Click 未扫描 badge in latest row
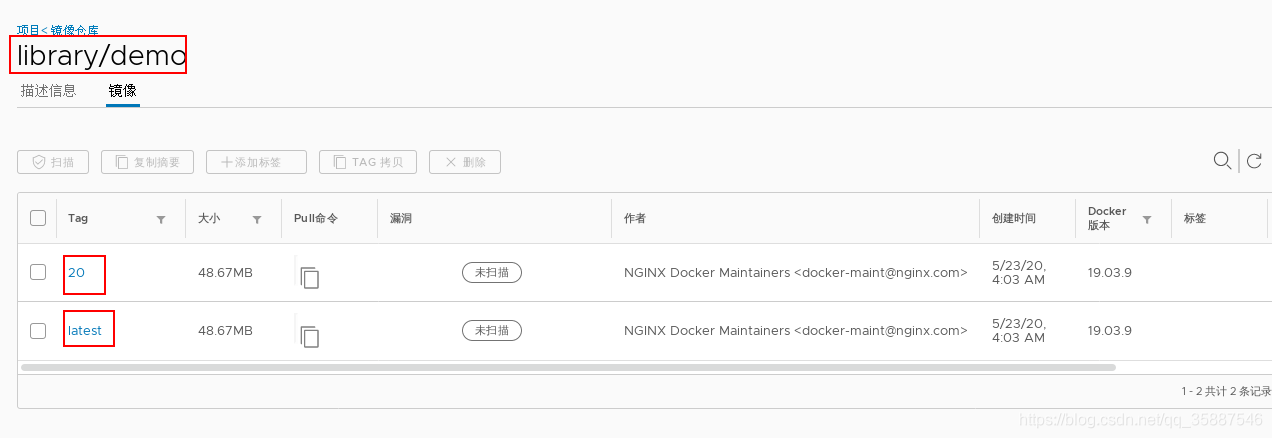The height and width of the screenshot is (438, 1272). [x=492, y=330]
